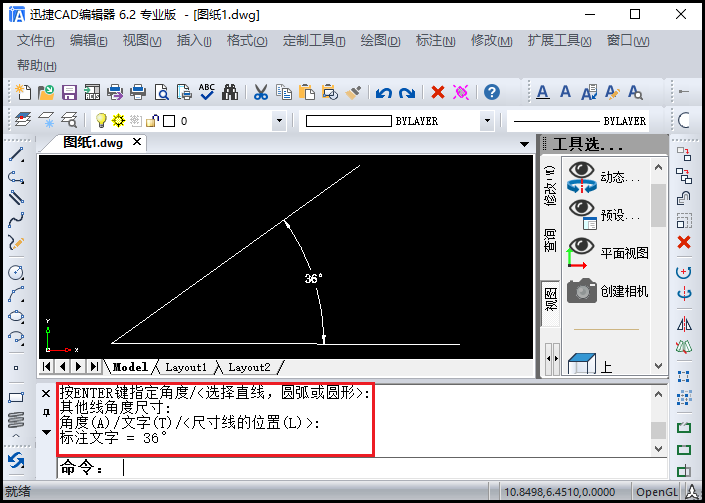The height and width of the screenshot is (503, 705).
Task: Switch to the Layout1 tab
Action: (186, 367)
